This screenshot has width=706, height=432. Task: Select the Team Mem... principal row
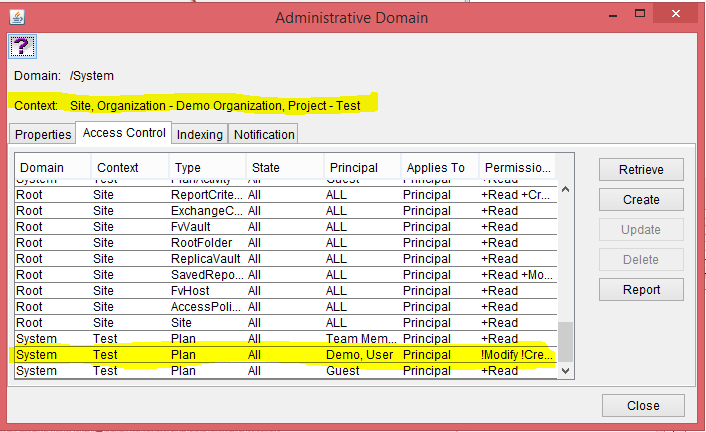coord(286,339)
